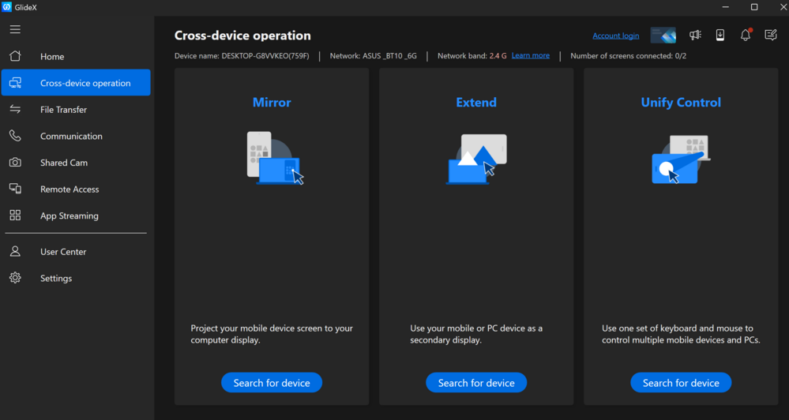789x420 pixels.
Task: Click Search for device under Unify Control
Action: (x=681, y=383)
